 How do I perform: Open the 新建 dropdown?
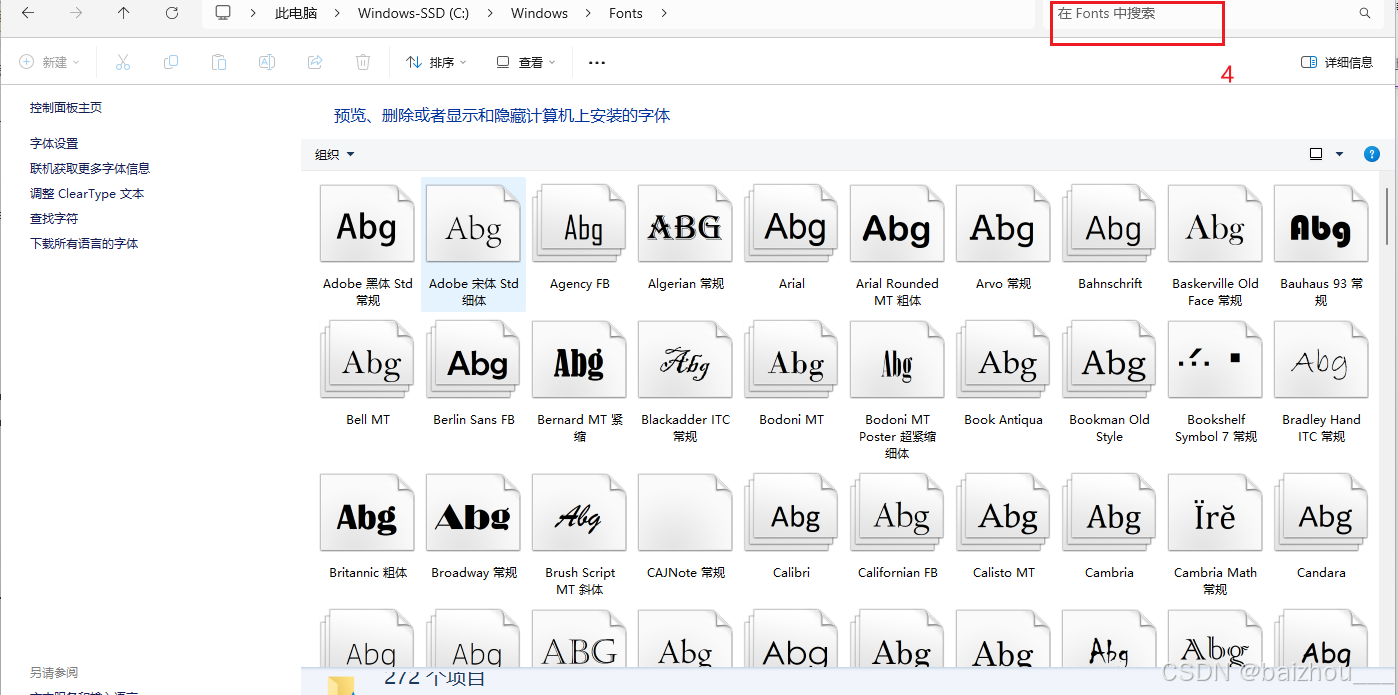49,62
